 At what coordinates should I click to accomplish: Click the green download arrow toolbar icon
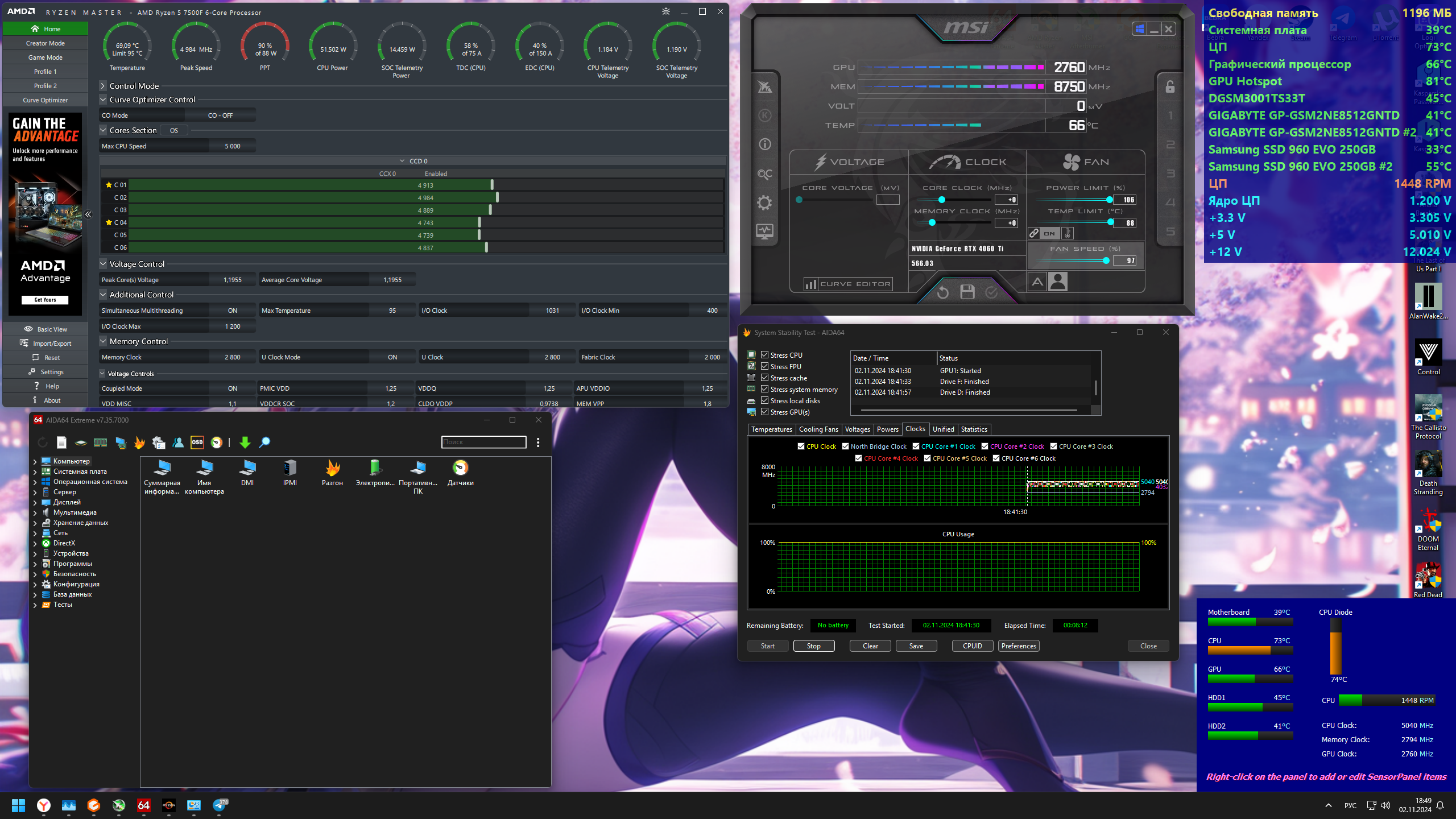pyautogui.click(x=245, y=442)
